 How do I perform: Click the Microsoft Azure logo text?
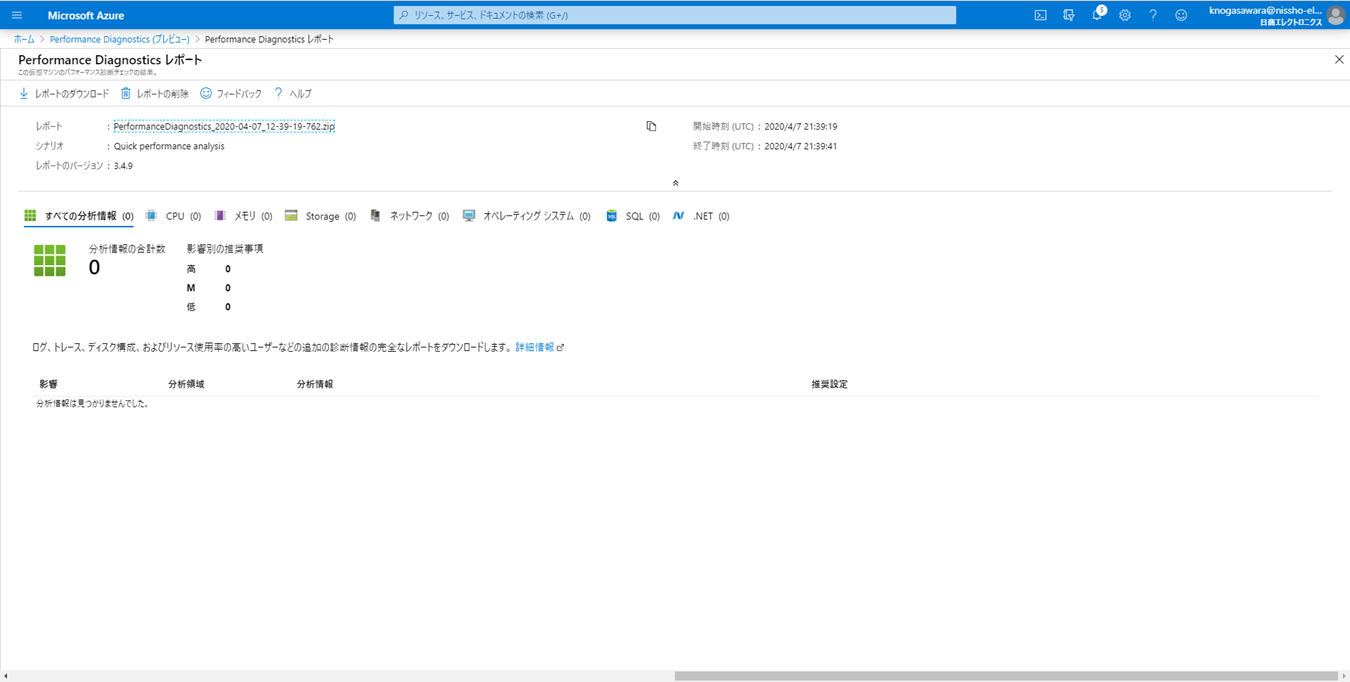pos(86,15)
